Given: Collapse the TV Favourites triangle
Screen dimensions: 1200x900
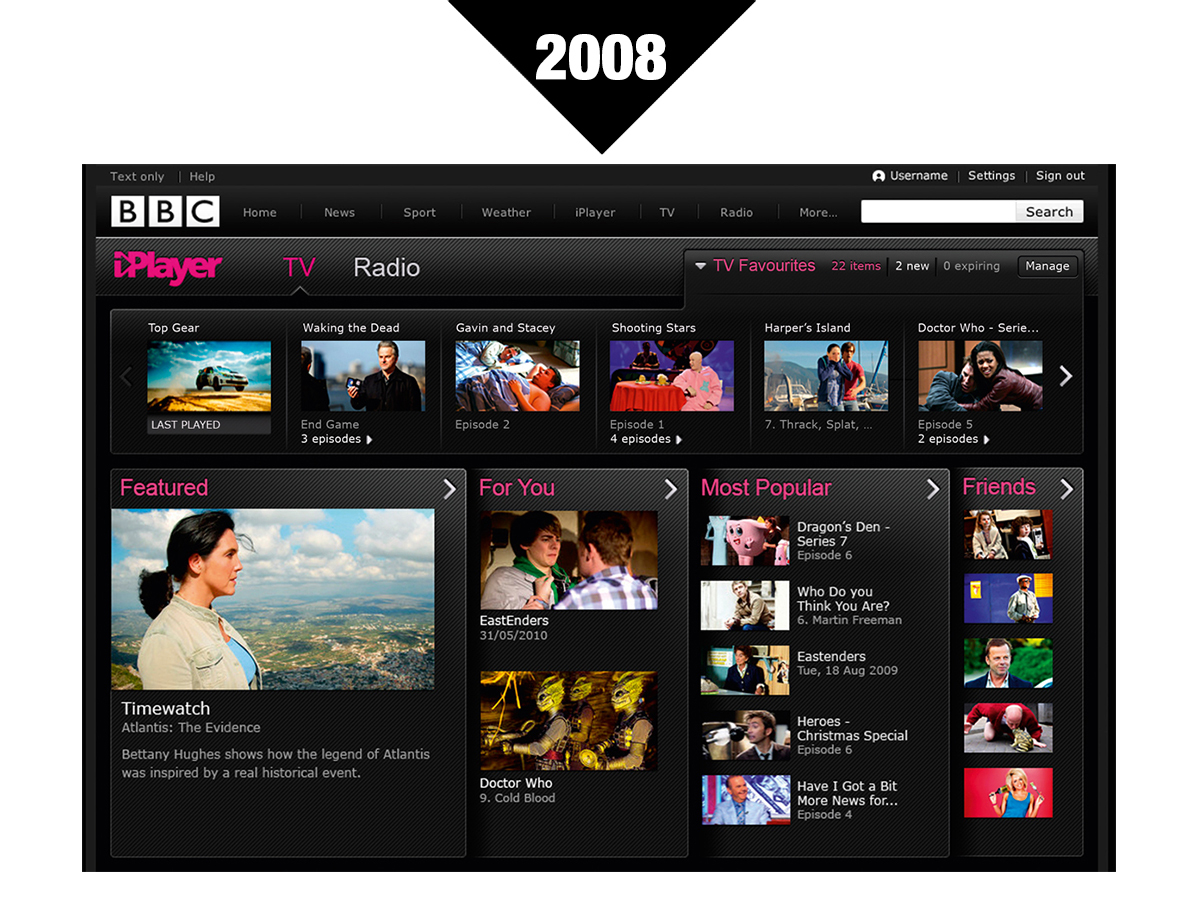Looking at the screenshot, I should [x=700, y=266].
